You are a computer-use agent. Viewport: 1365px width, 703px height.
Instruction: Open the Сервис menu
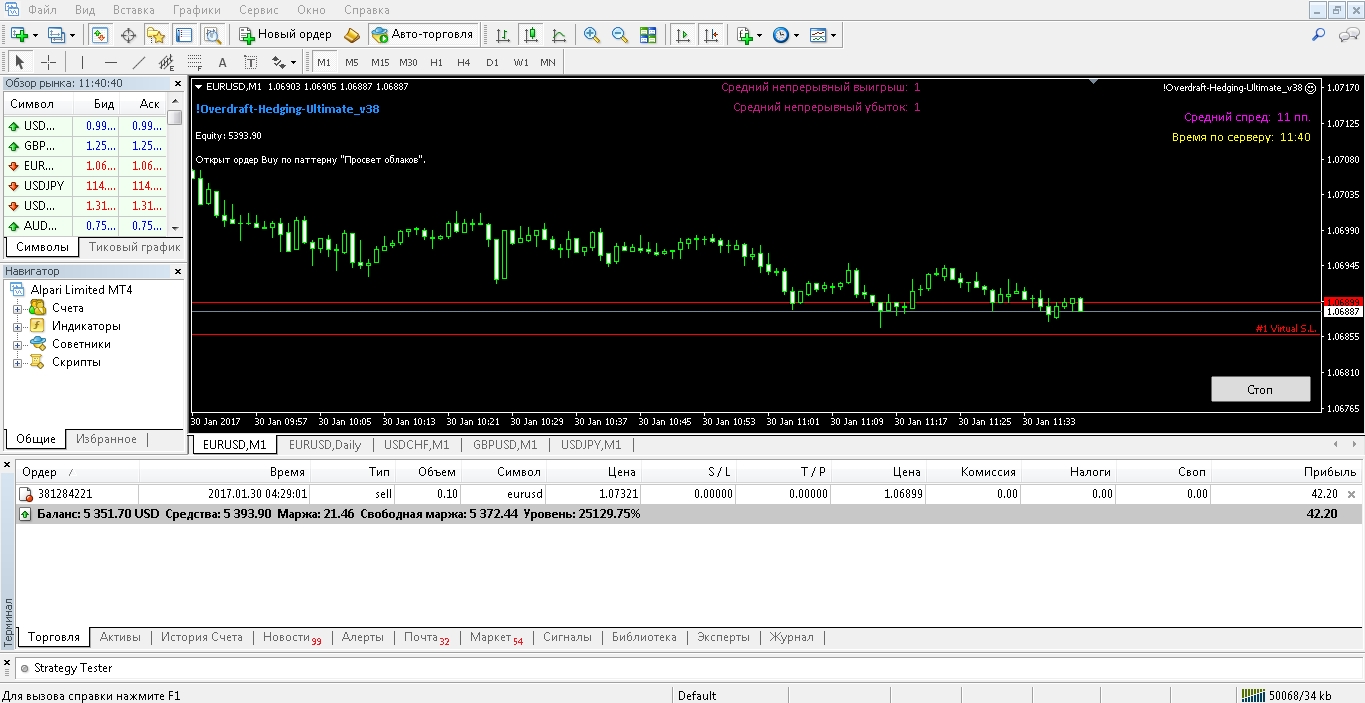pyautogui.click(x=259, y=9)
